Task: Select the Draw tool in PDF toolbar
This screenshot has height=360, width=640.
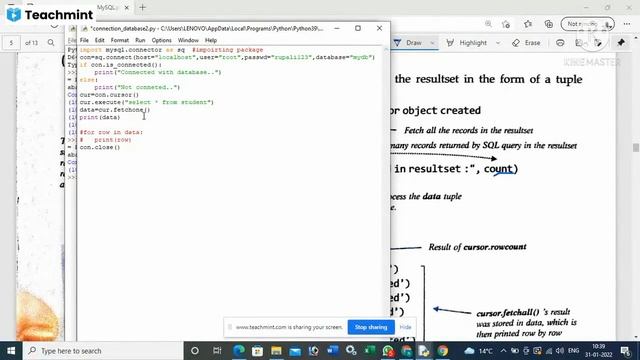Action: [408, 43]
